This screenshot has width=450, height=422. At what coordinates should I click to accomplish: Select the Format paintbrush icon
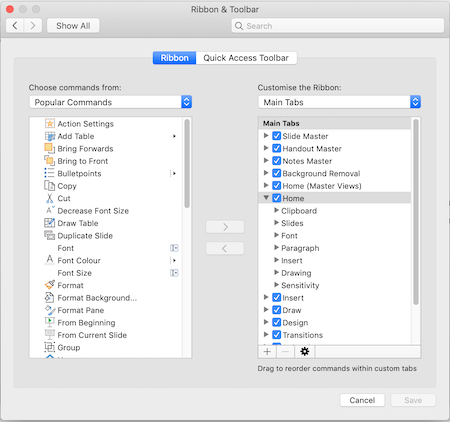pos(50,285)
